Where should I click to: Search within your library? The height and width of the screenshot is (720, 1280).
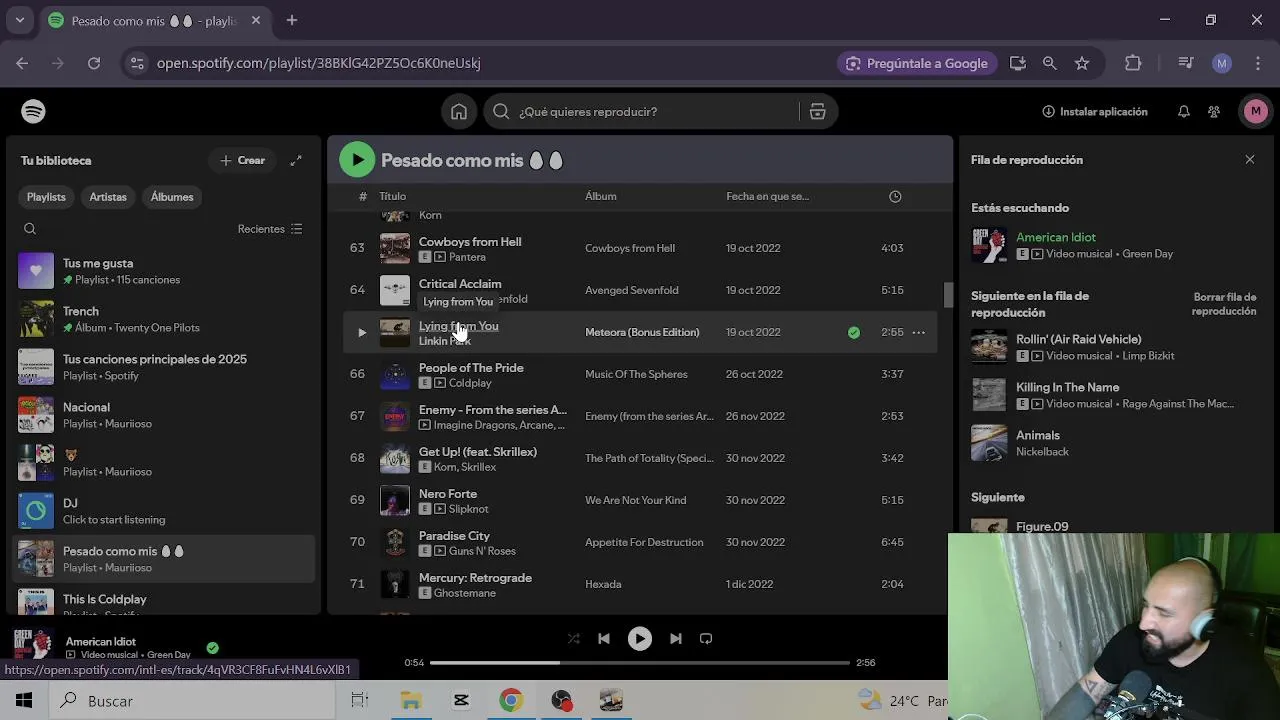pyautogui.click(x=30, y=229)
